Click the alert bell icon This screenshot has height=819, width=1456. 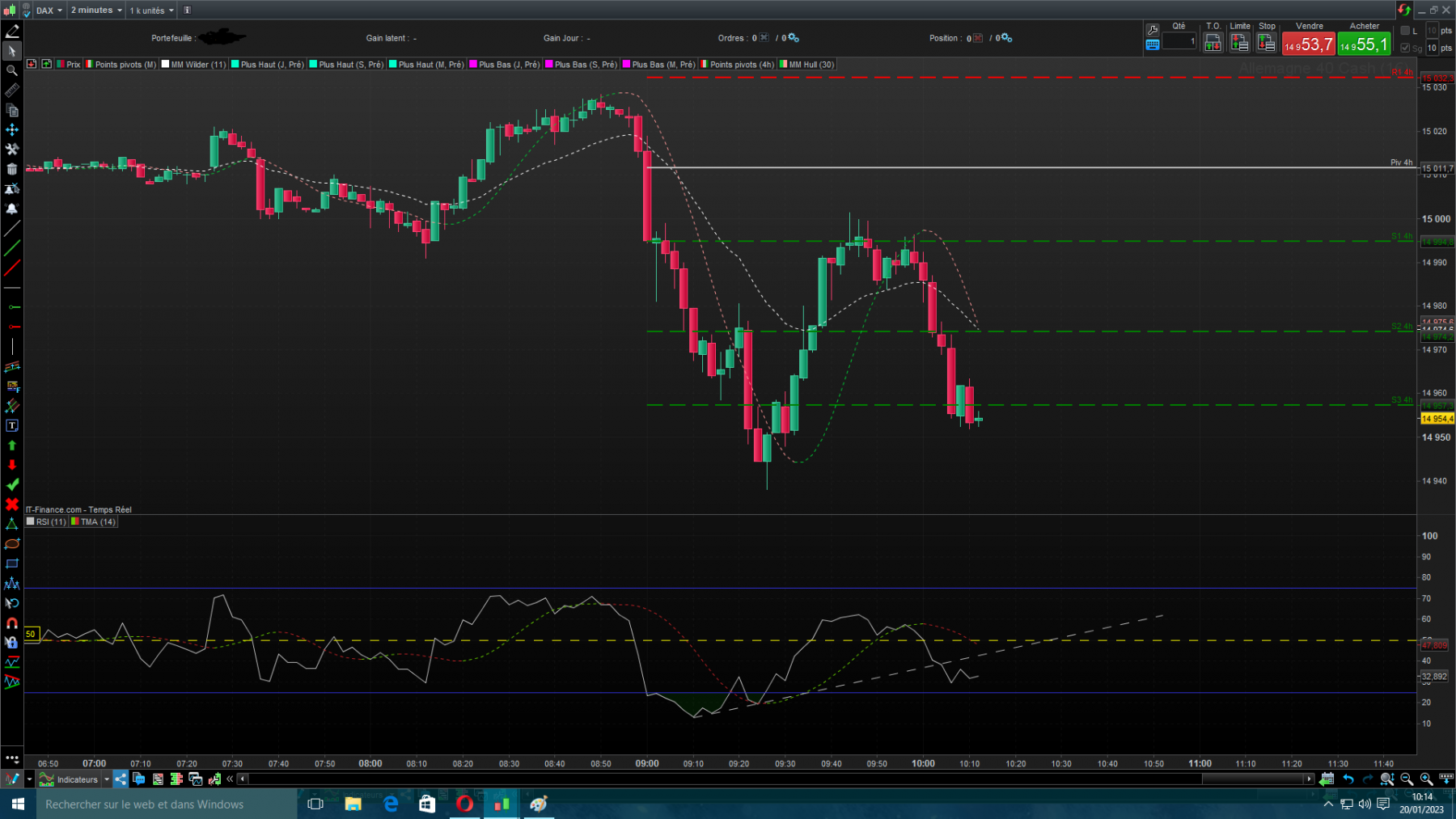click(x=12, y=209)
